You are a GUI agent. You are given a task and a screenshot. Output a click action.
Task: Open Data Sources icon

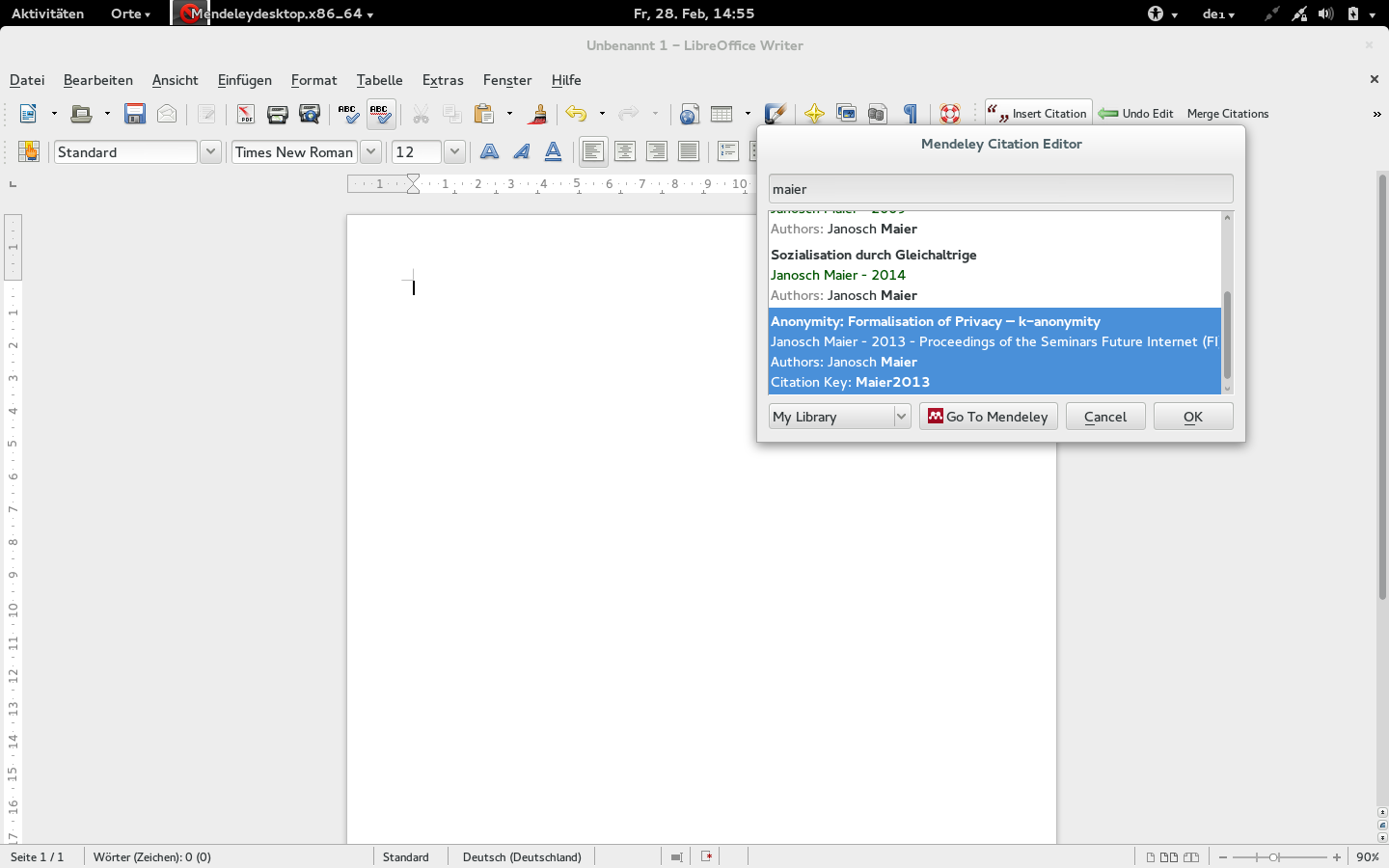point(877,114)
